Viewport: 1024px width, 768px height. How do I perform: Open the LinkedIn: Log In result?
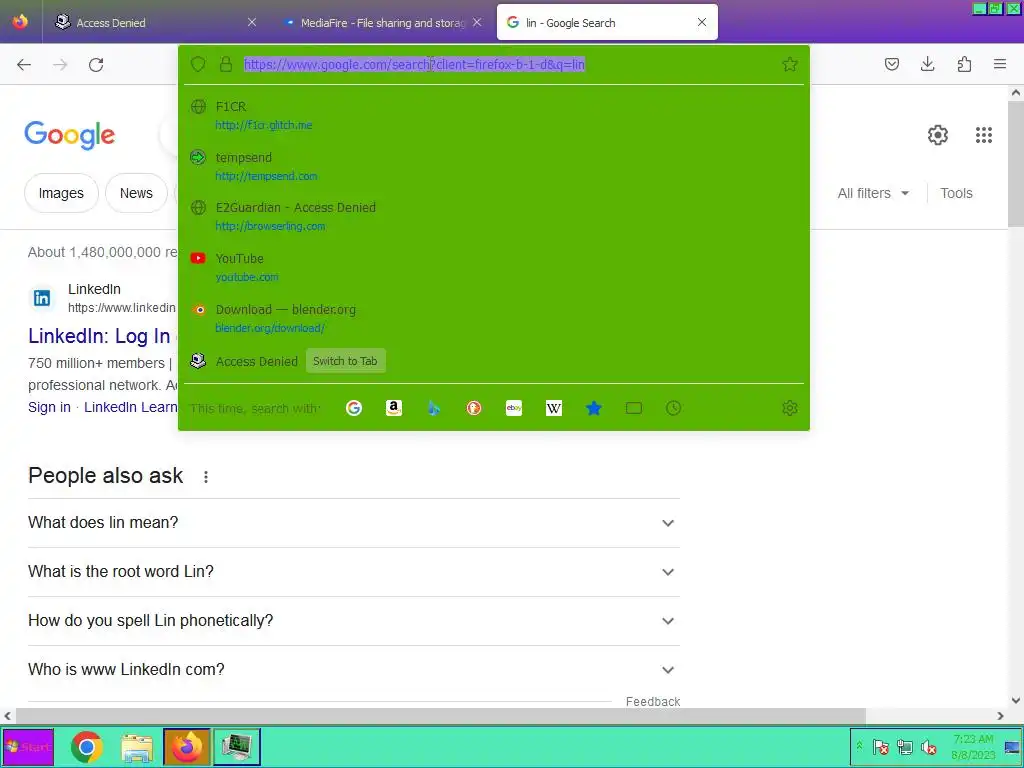[99, 336]
